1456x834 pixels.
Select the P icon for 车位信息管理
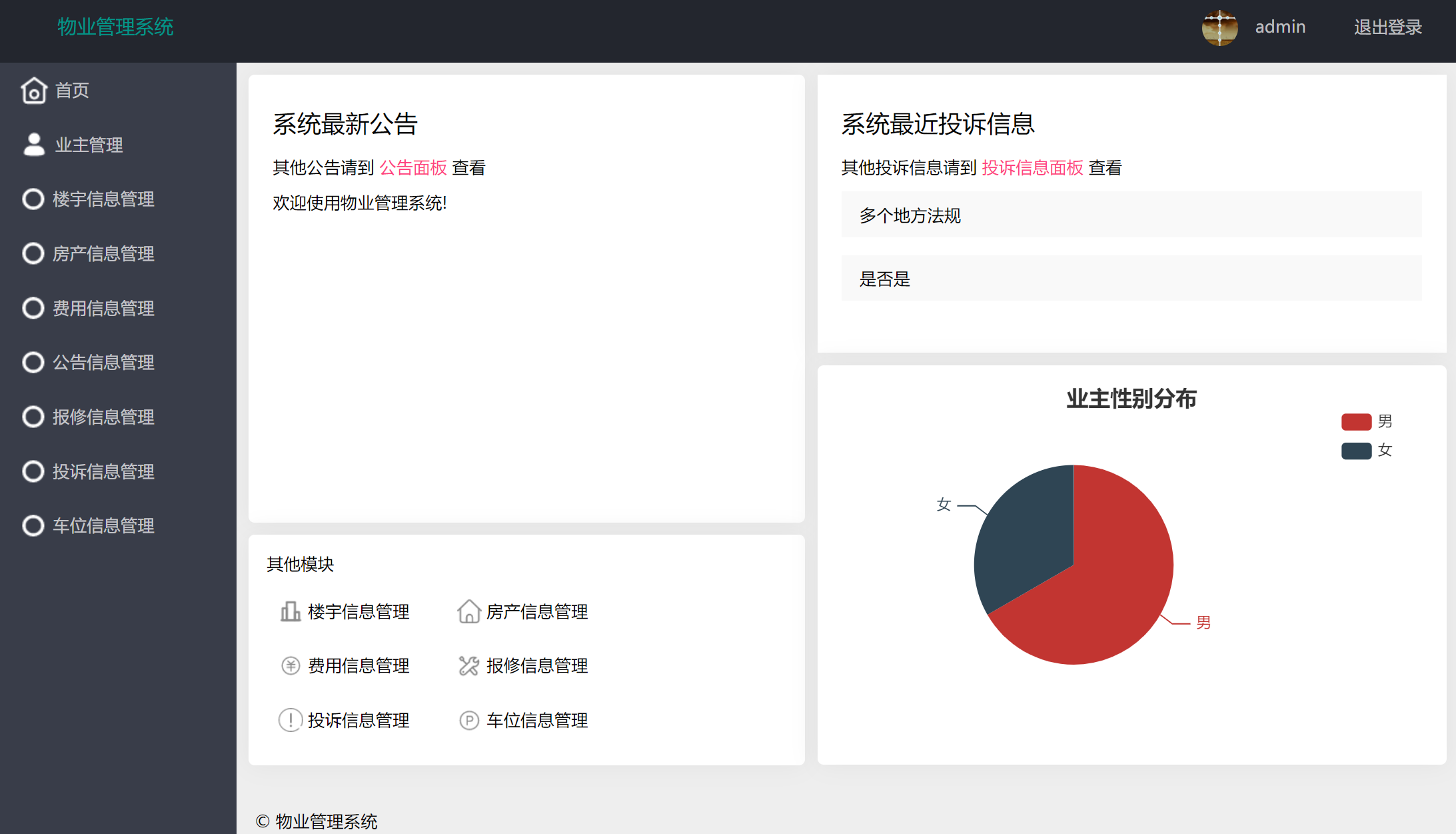pyautogui.click(x=470, y=720)
